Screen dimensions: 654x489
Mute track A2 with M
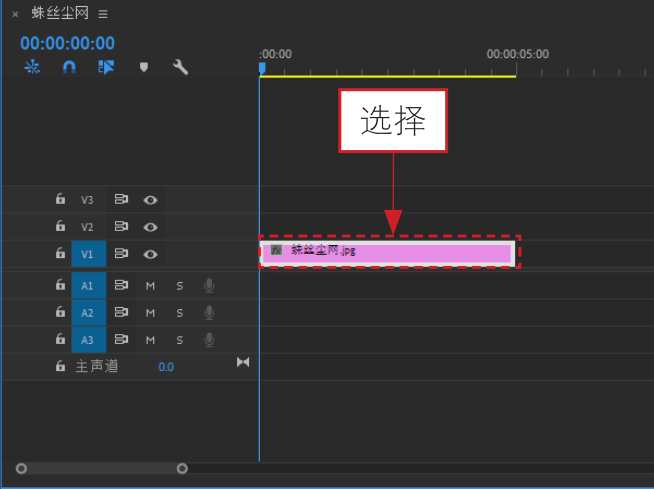(150, 313)
